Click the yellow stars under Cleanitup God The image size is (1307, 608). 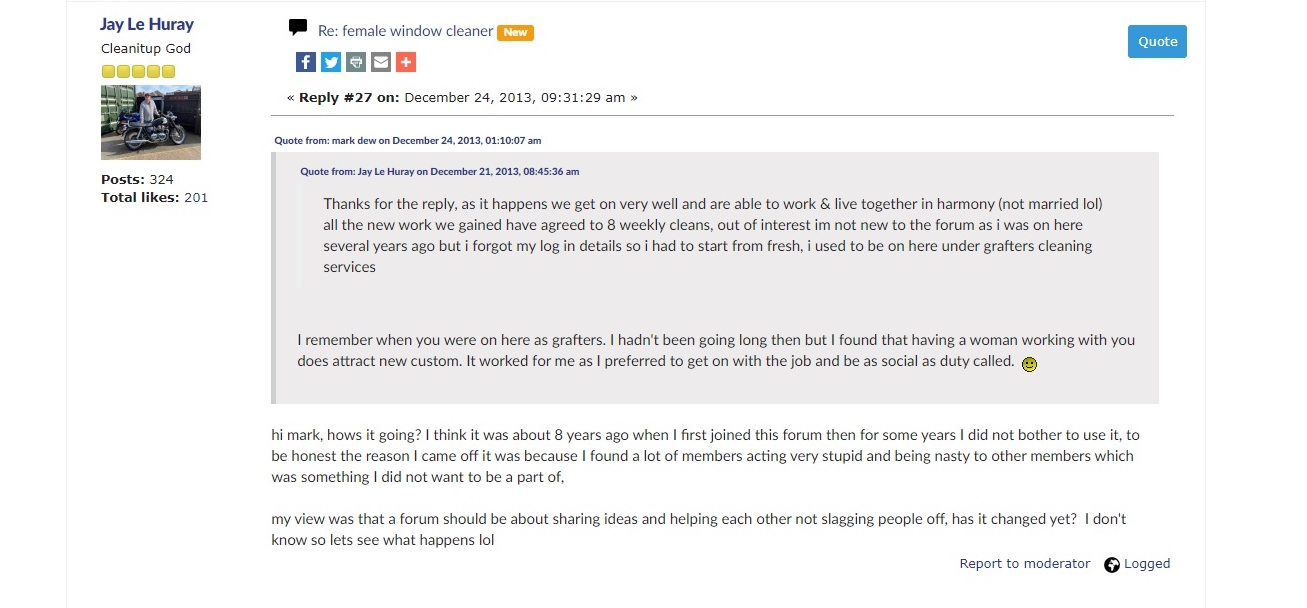coord(138,71)
